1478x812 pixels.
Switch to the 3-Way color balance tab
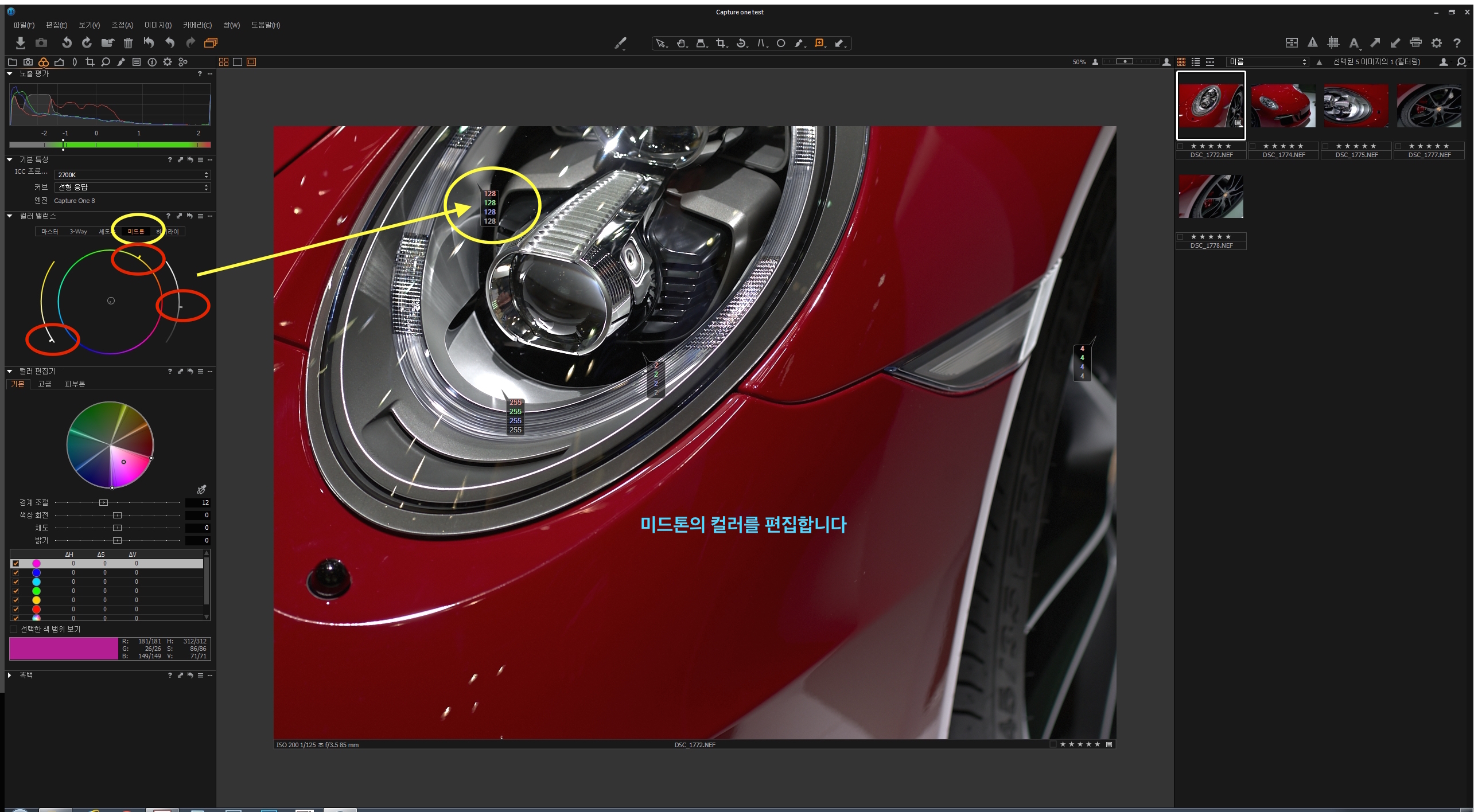click(x=78, y=232)
